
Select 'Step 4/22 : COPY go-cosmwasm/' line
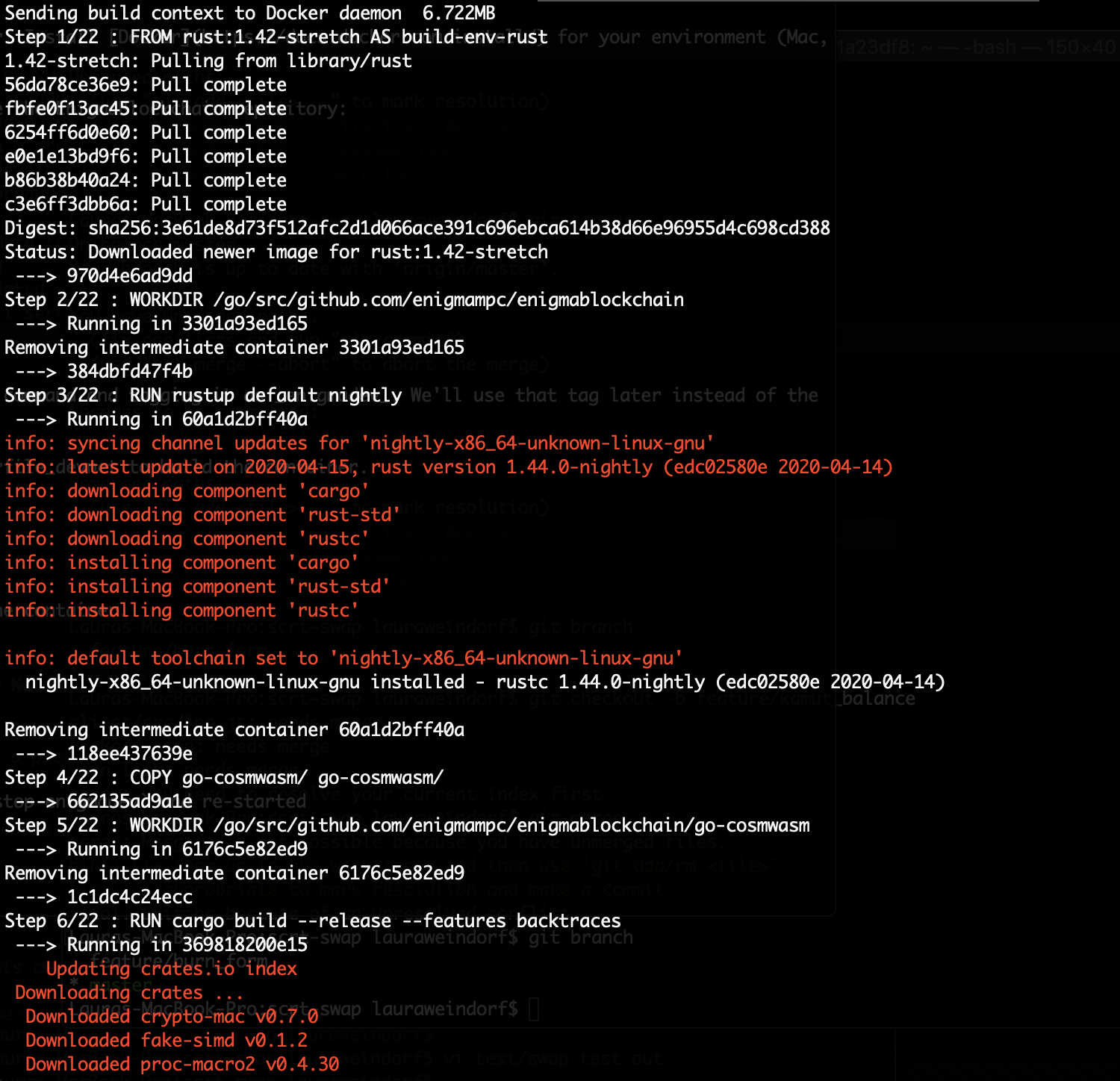coord(224,778)
